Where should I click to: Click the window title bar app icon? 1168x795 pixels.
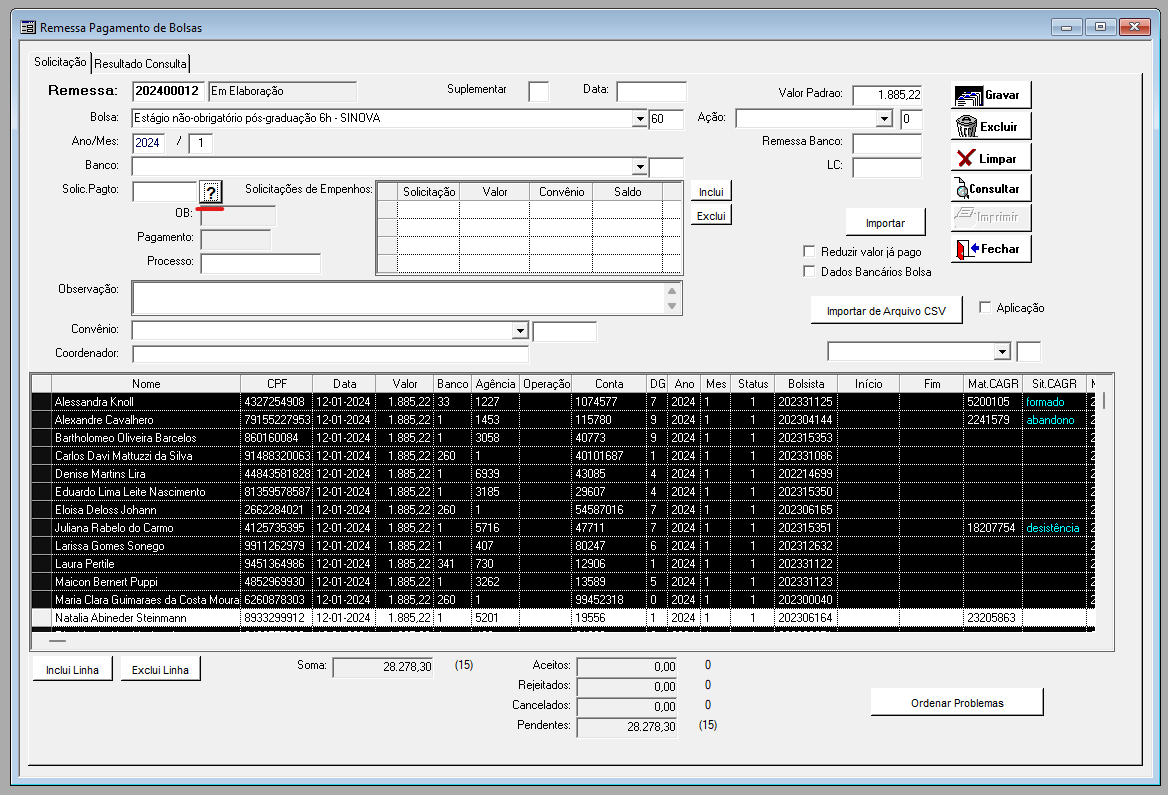(26, 27)
